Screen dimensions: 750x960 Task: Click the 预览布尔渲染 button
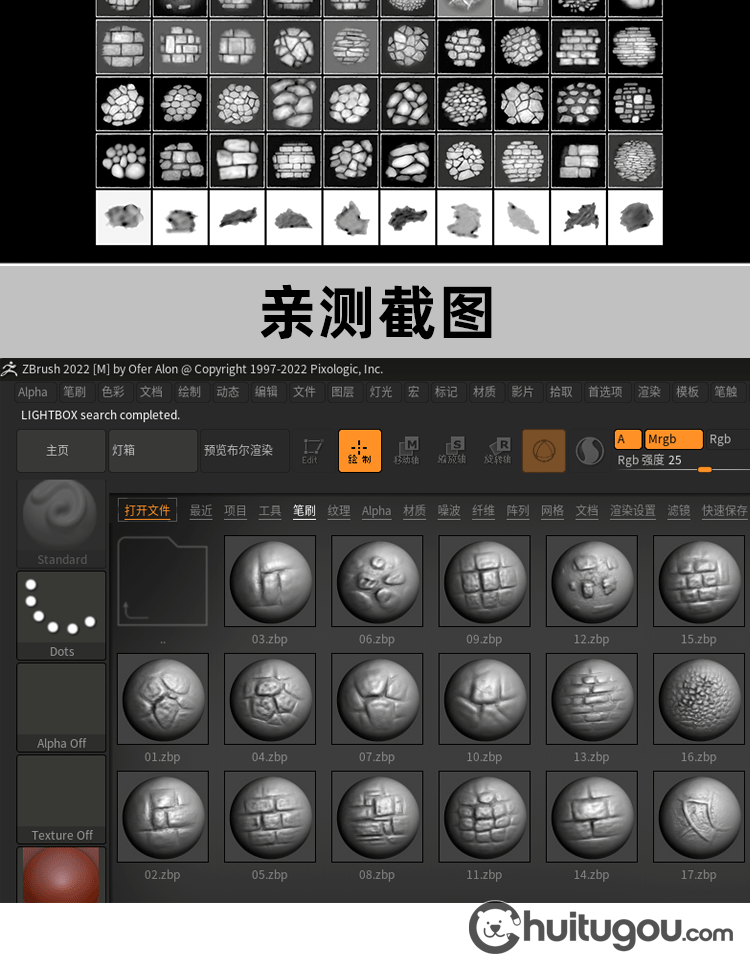click(244, 451)
